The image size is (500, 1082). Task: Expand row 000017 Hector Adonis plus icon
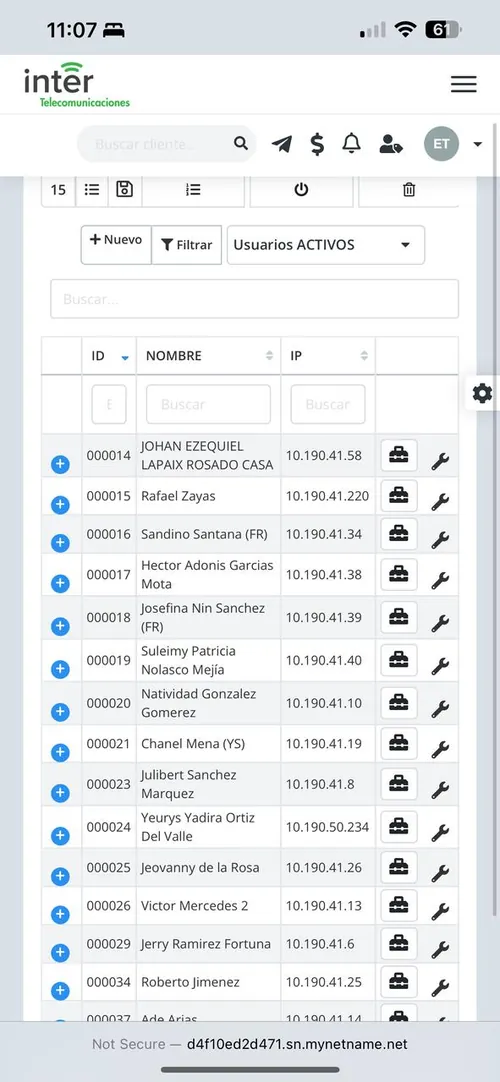pos(60,584)
